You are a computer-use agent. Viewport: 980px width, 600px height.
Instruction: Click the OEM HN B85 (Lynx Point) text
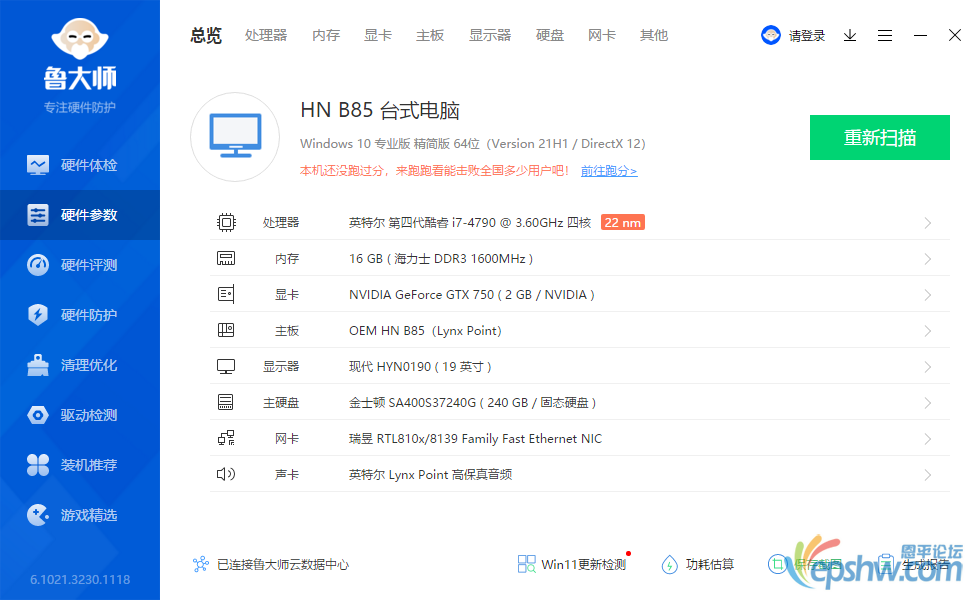pos(425,331)
